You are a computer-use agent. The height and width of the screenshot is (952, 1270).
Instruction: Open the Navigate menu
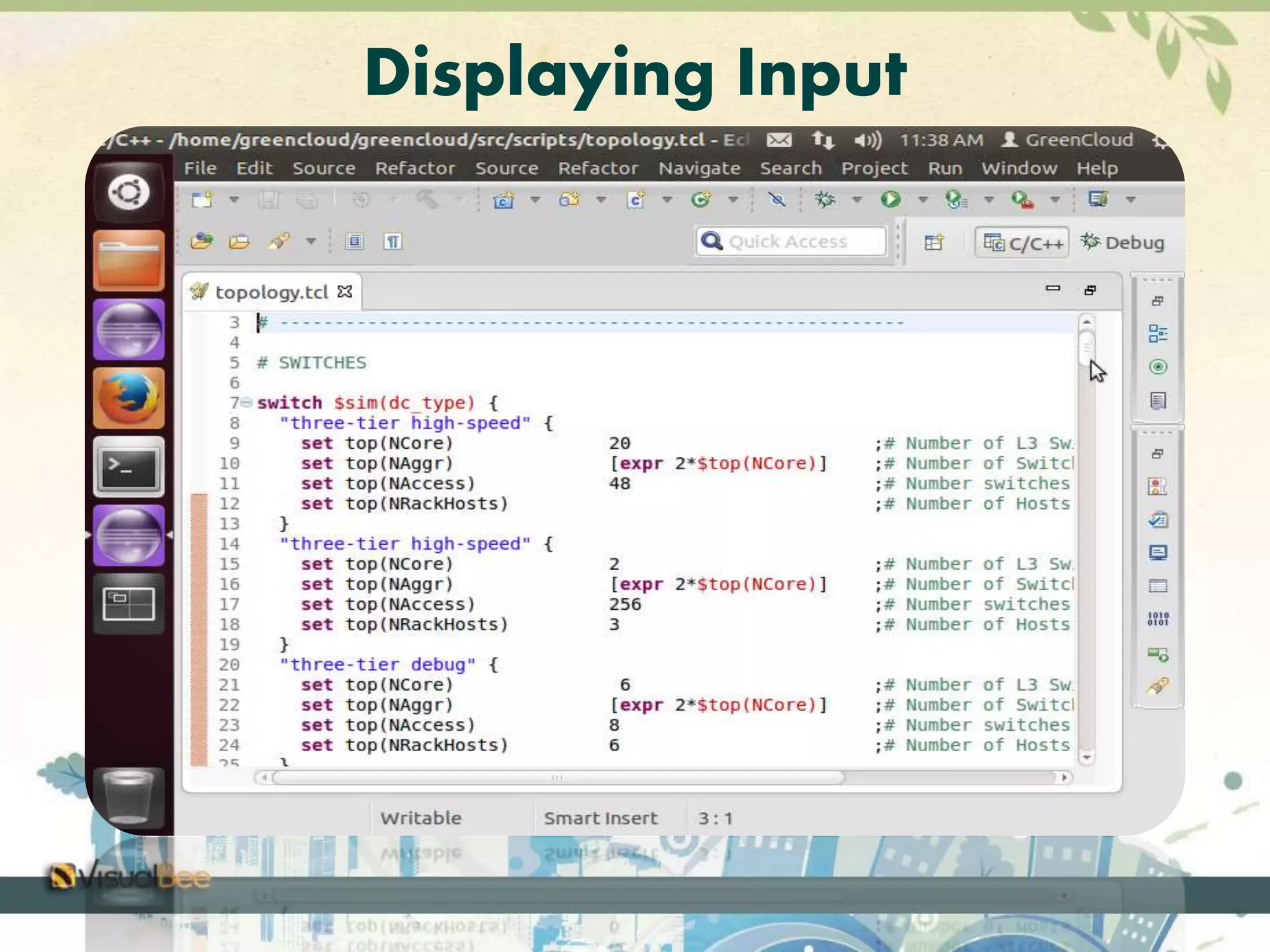pyautogui.click(x=699, y=168)
